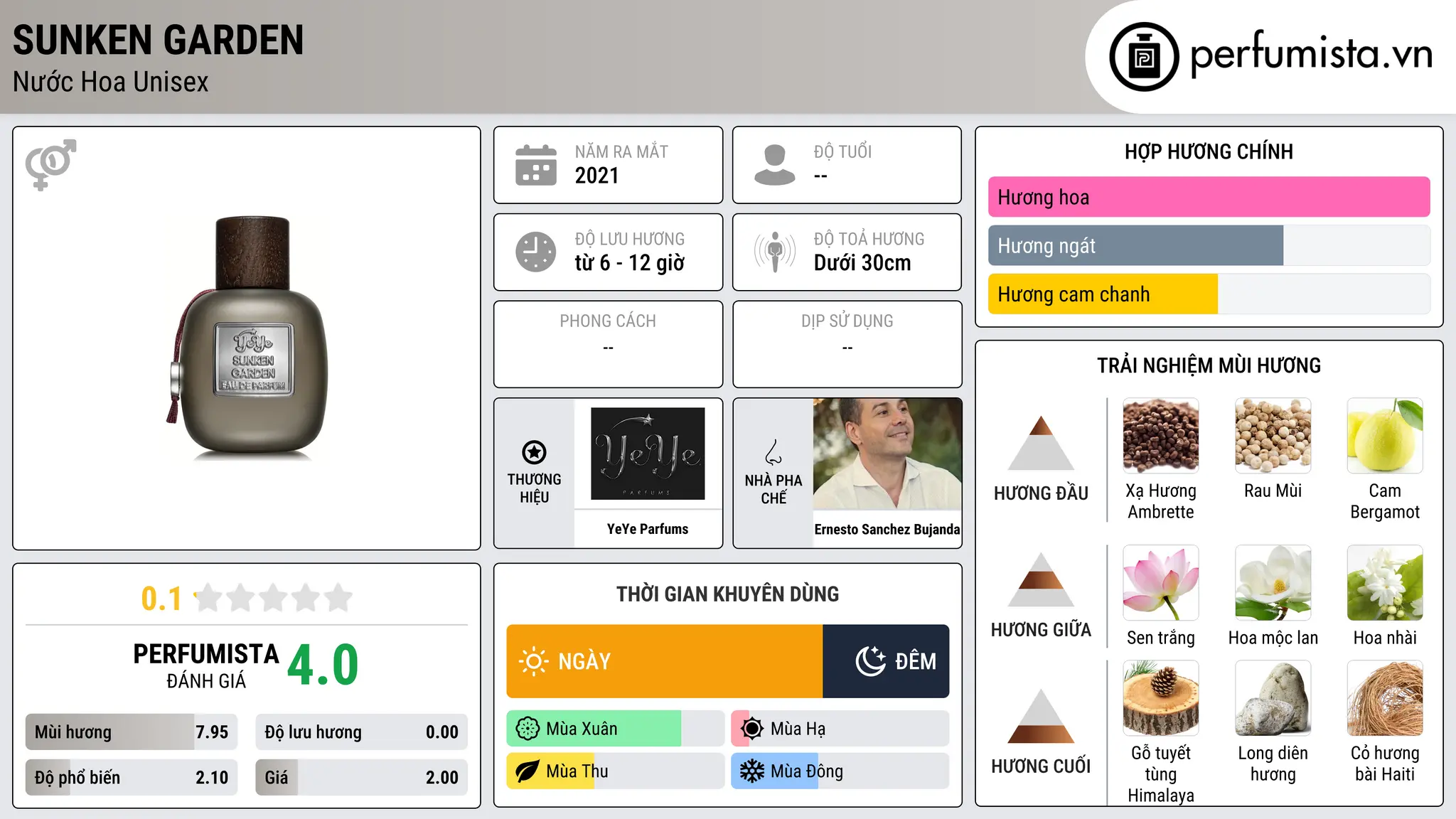Click the Ernesto Sanchez Bujanda perfumer name
1456x819 pixels.
click(x=887, y=529)
